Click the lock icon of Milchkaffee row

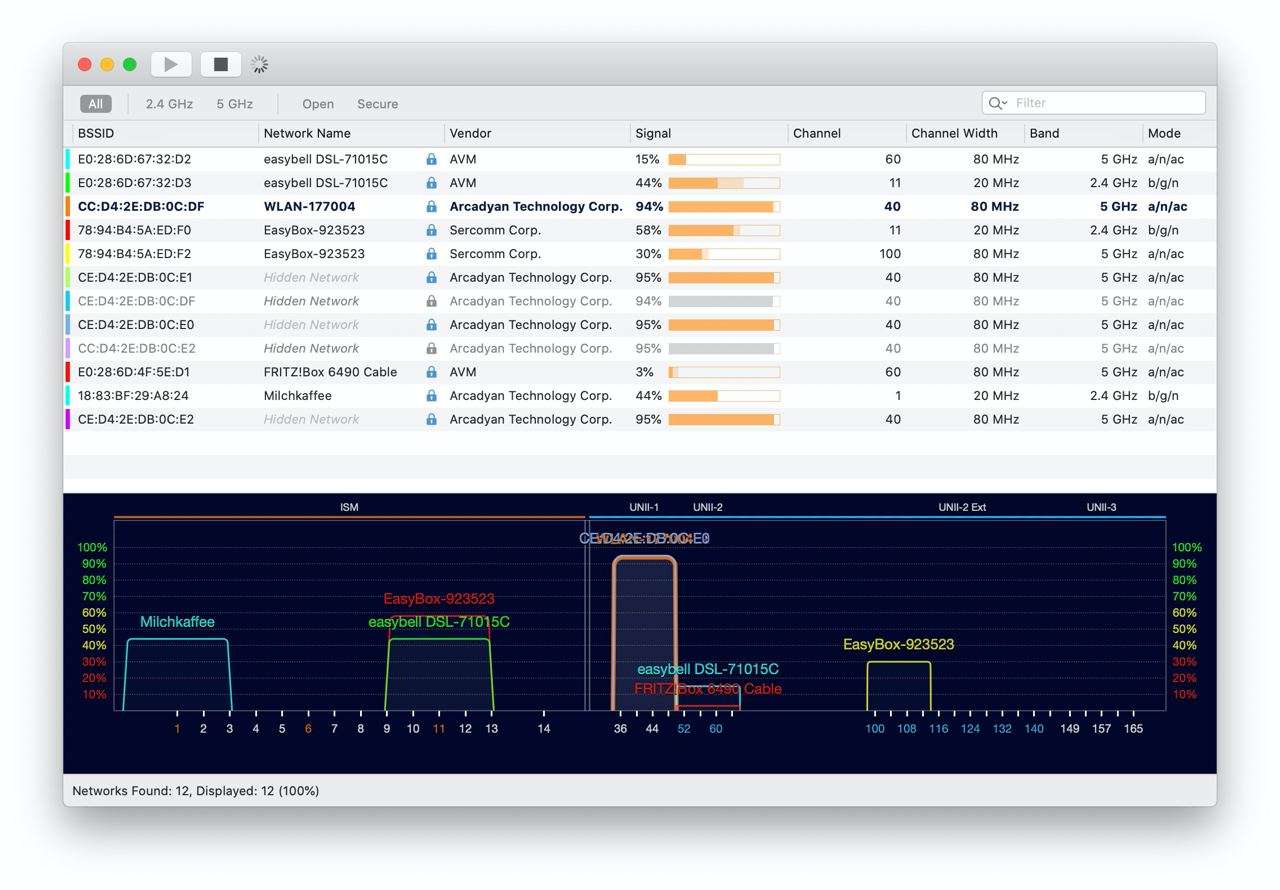pyautogui.click(x=431, y=396)
